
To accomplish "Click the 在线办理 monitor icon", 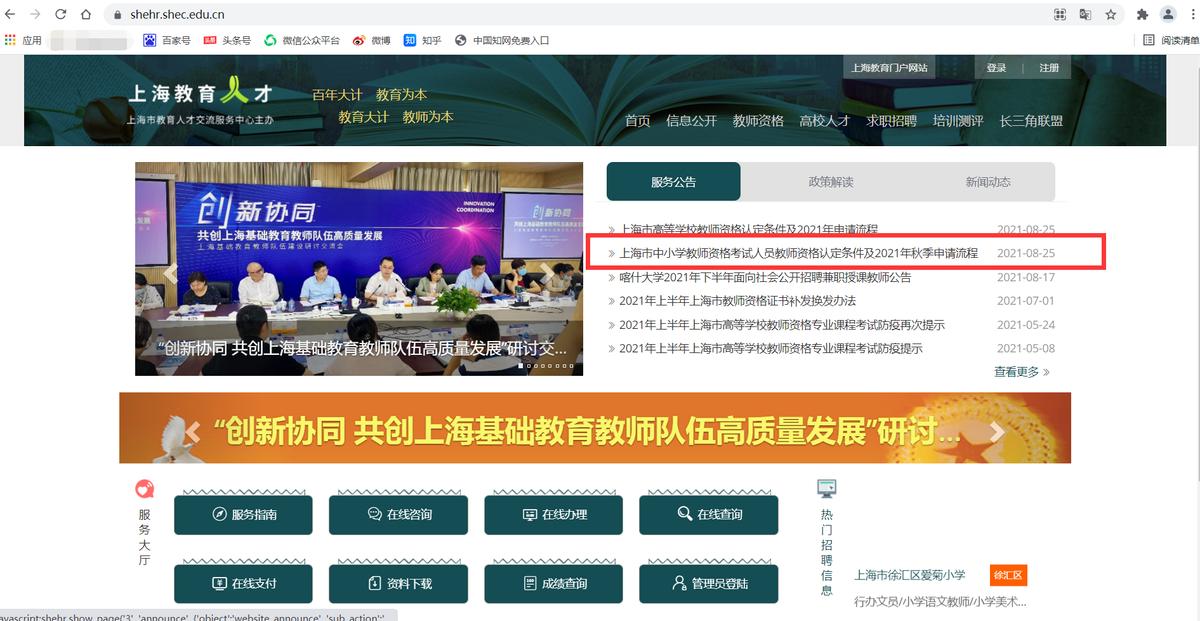I will tap(528, 513).
